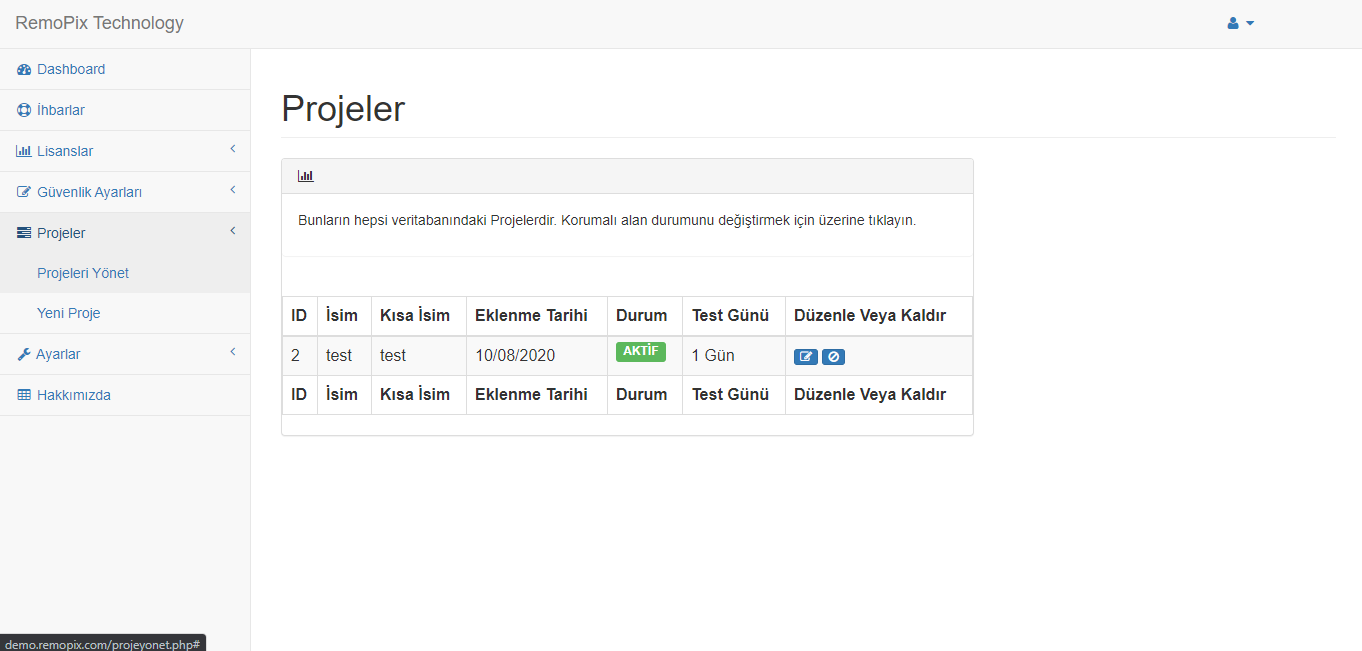Open the Dashboard link

(71, 69)
